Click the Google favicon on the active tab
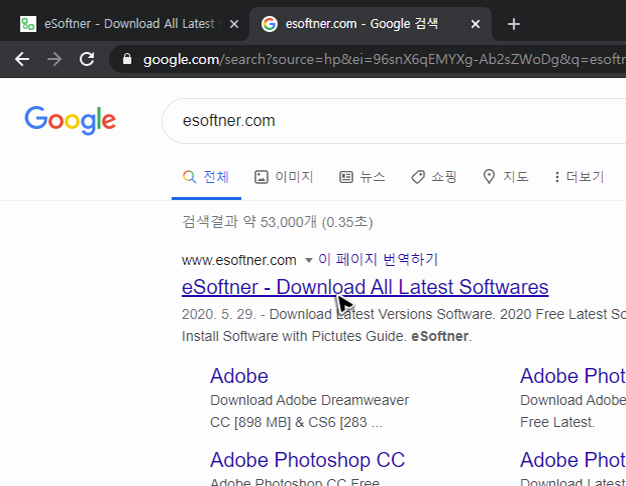 [x=269, y=24]
